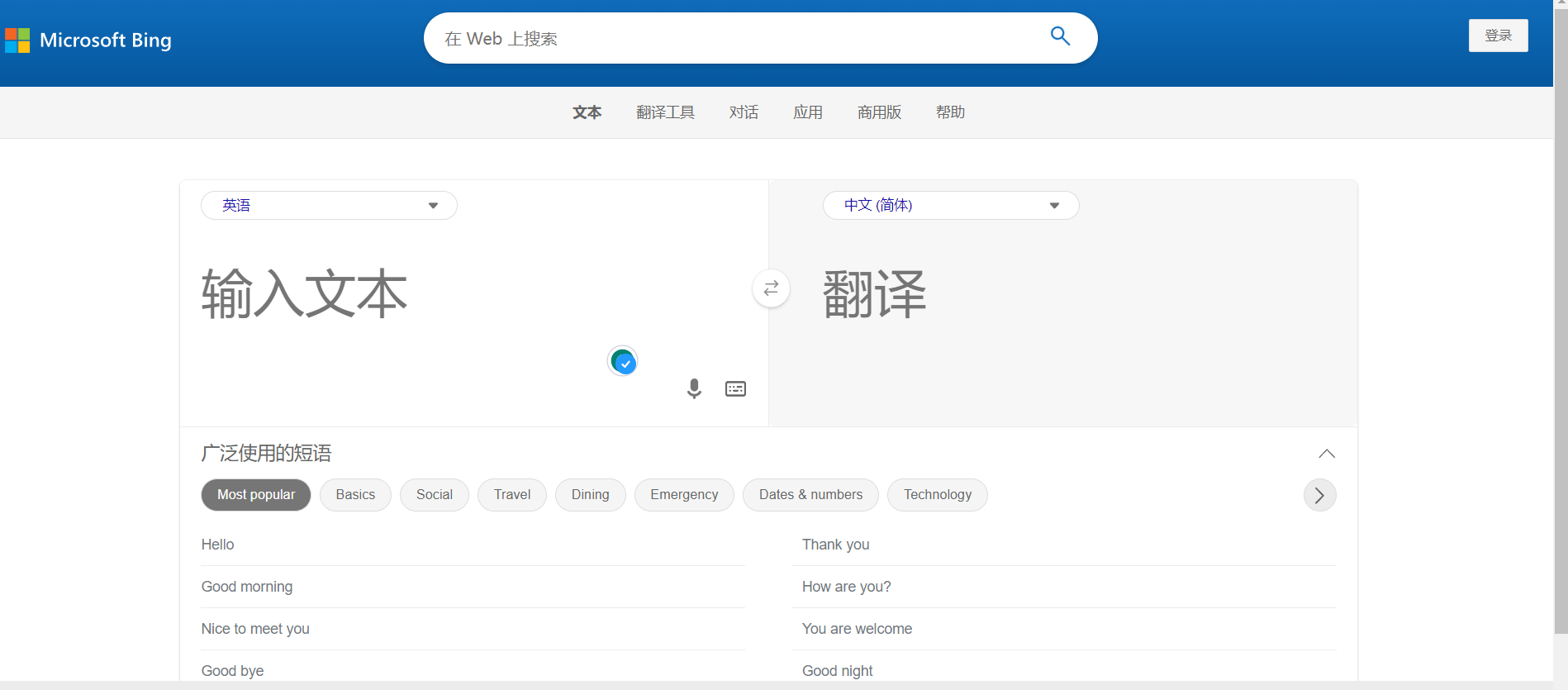Collapse the widely used phrases section
Image resolution: width=1568 pixels, height=690 pixels.
[1326, 454]
